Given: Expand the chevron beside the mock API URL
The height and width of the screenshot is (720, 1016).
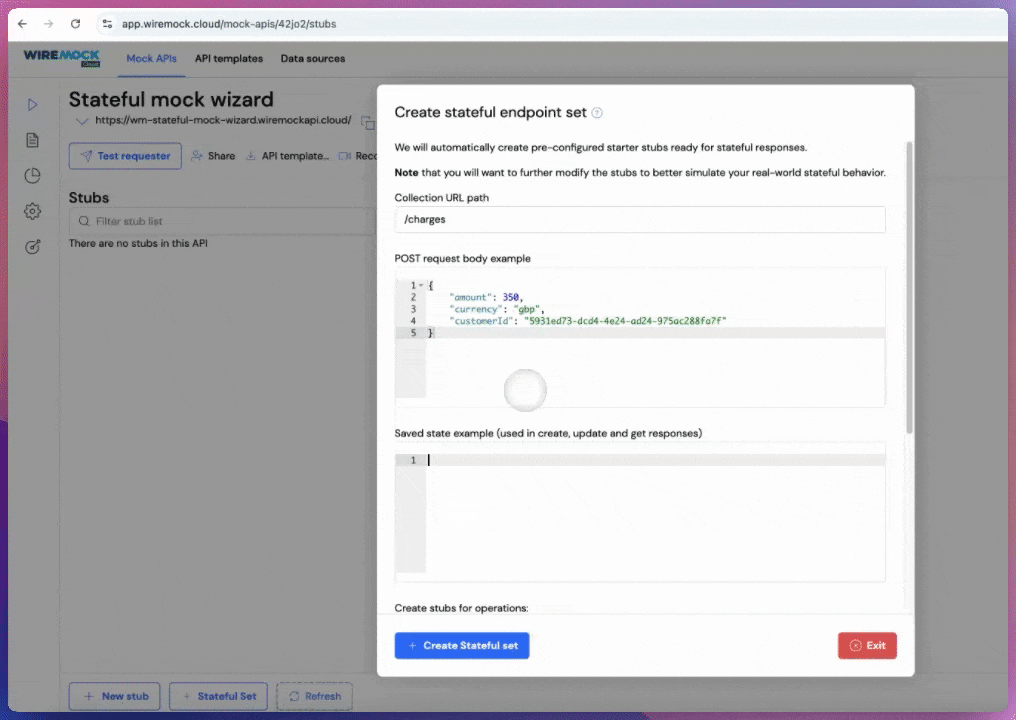Looking at the screenshot, I should click(x=82, y=121).
